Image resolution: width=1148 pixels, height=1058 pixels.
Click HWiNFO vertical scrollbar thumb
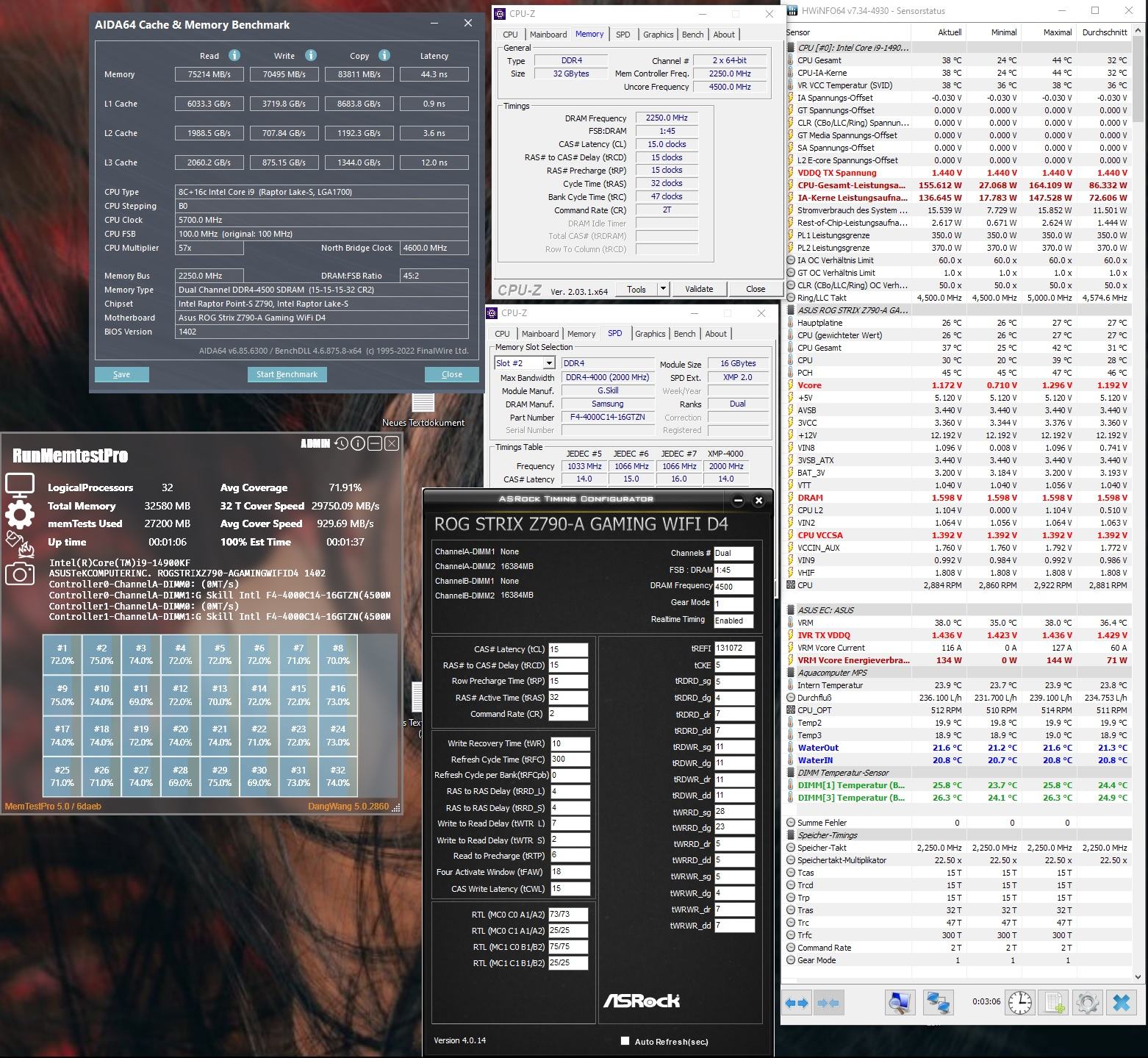pos(1138,81)
